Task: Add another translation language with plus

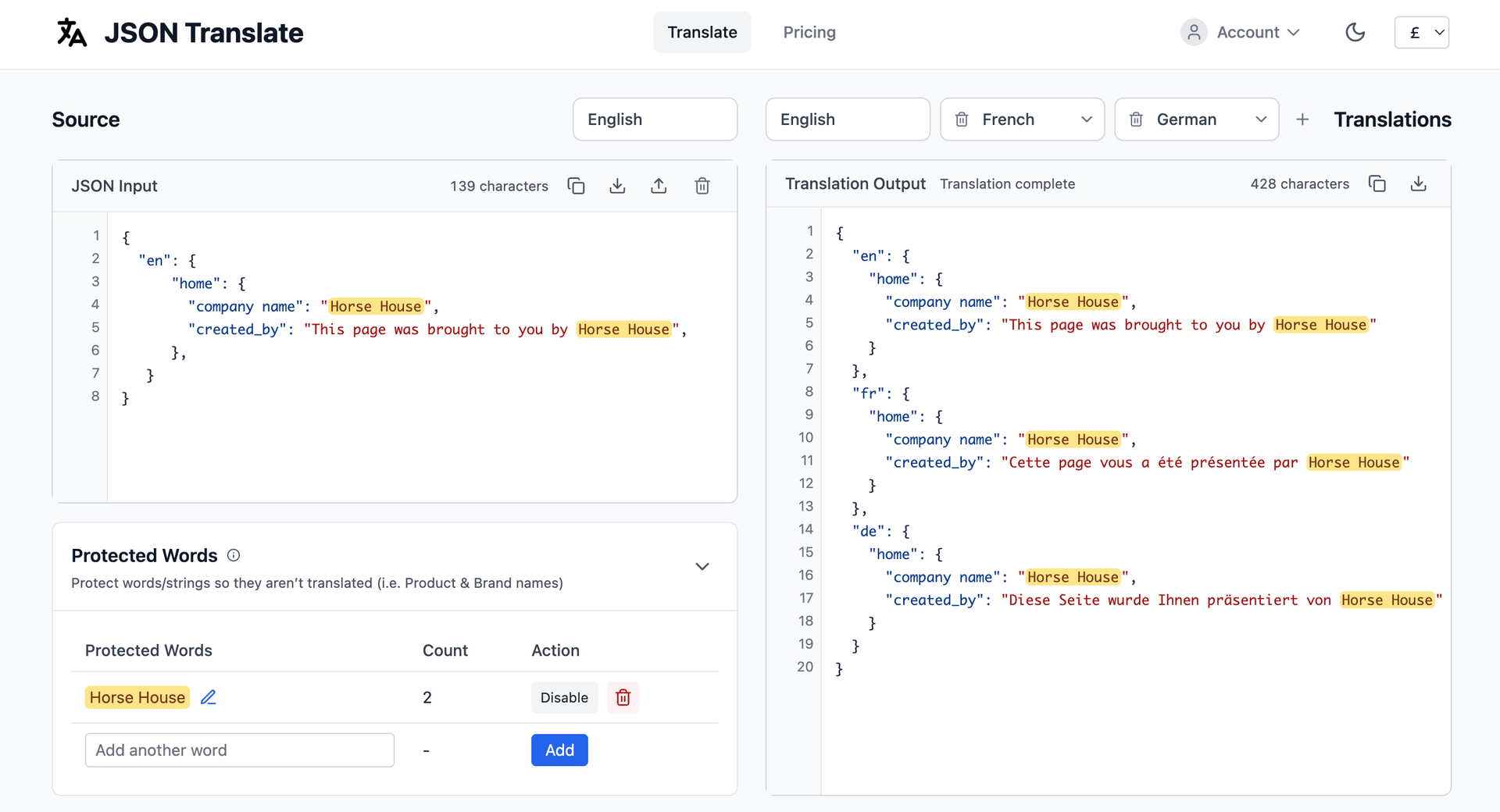Action: pos(1302,119)
